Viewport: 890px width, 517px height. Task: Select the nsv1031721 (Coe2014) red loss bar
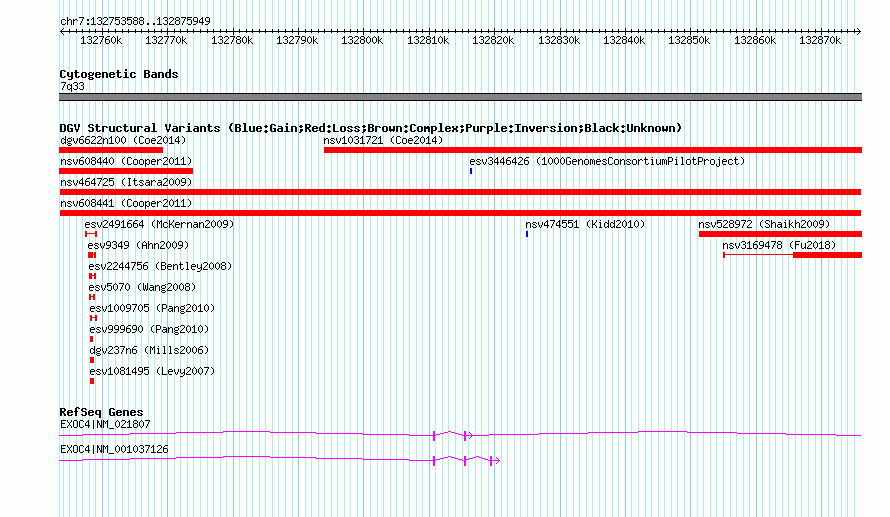pyautogui.click(x=593, y=150)
